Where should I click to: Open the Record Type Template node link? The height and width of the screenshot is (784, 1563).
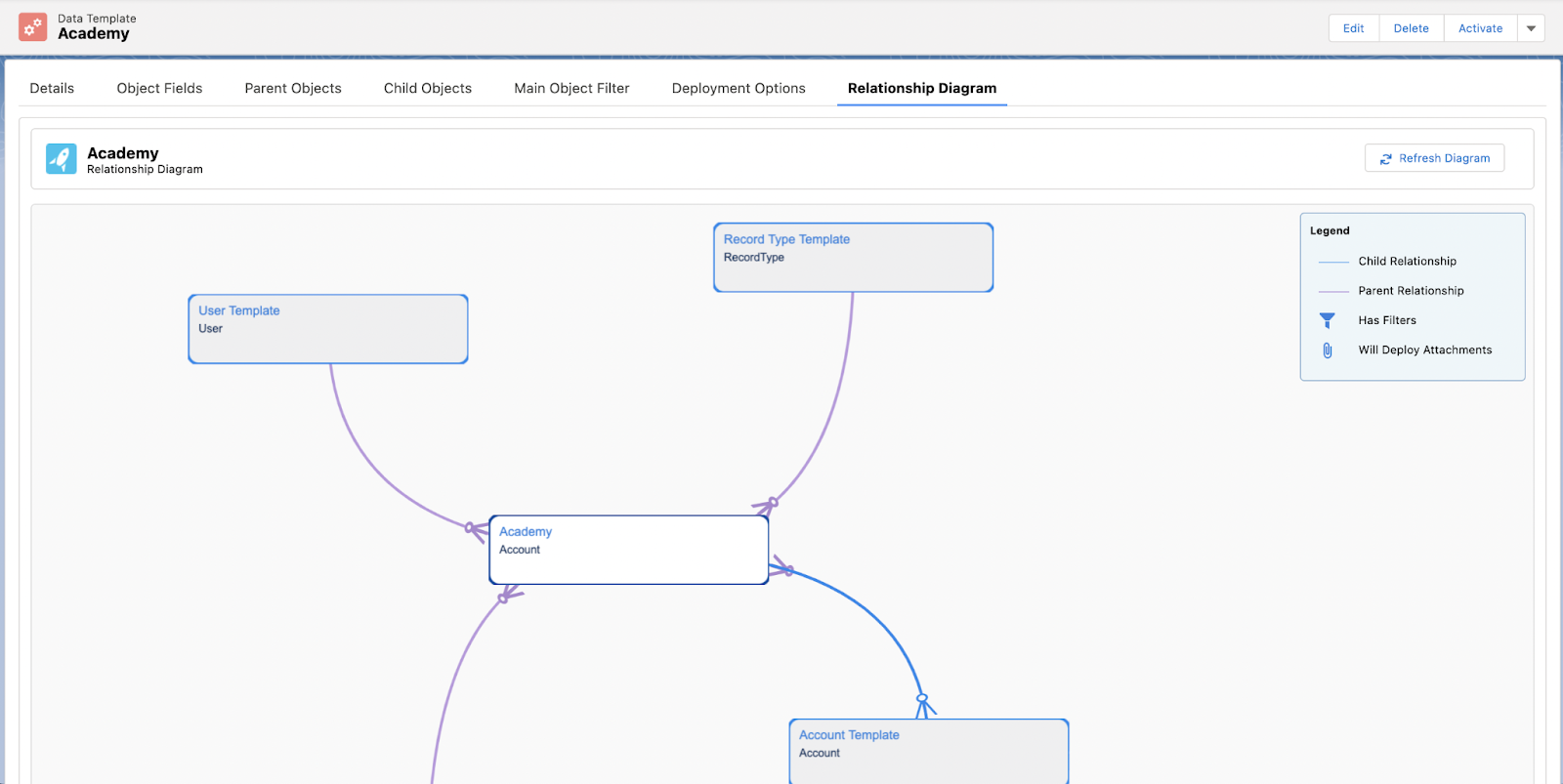click(x=786, y=239)
